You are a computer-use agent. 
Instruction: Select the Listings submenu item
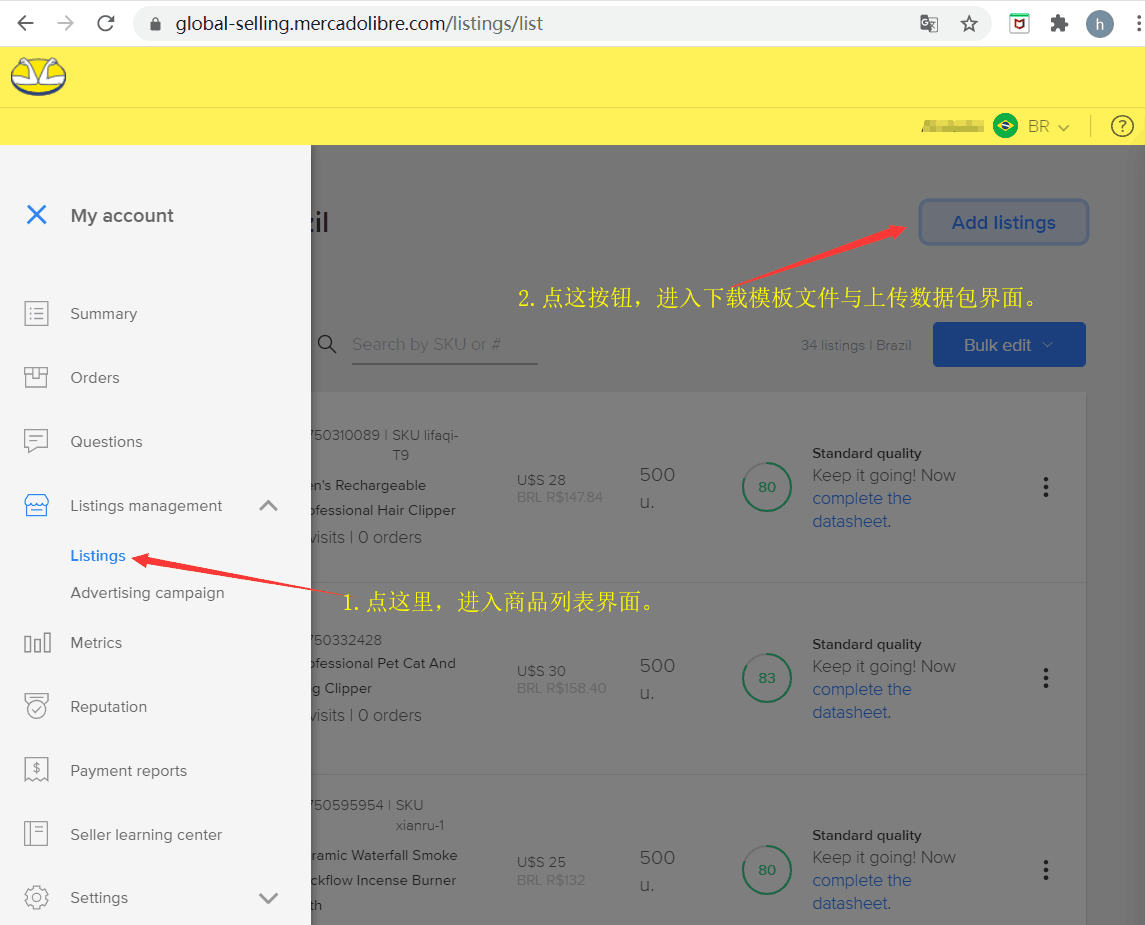tap(98, 556)
